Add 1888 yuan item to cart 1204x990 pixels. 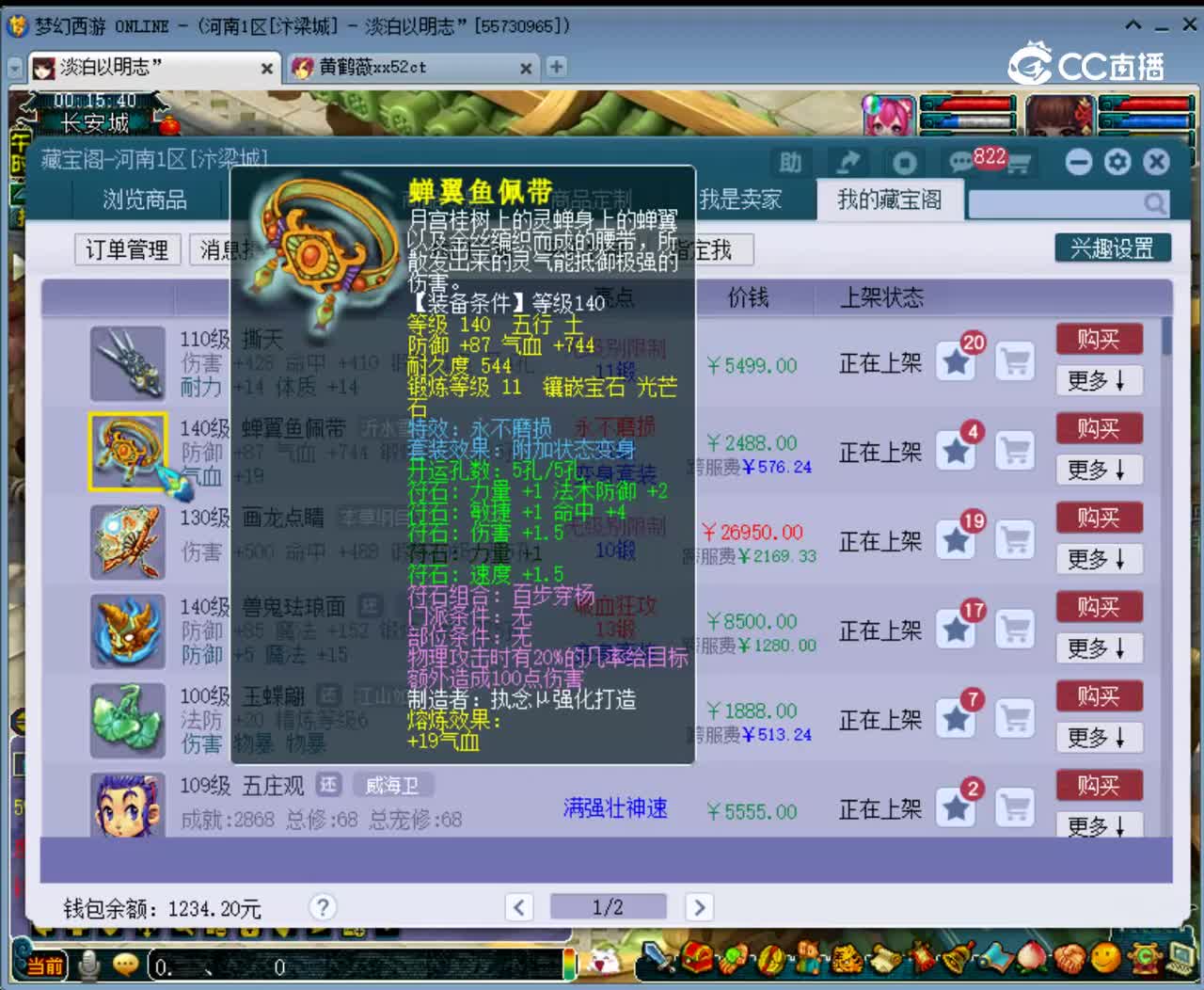1015,719
